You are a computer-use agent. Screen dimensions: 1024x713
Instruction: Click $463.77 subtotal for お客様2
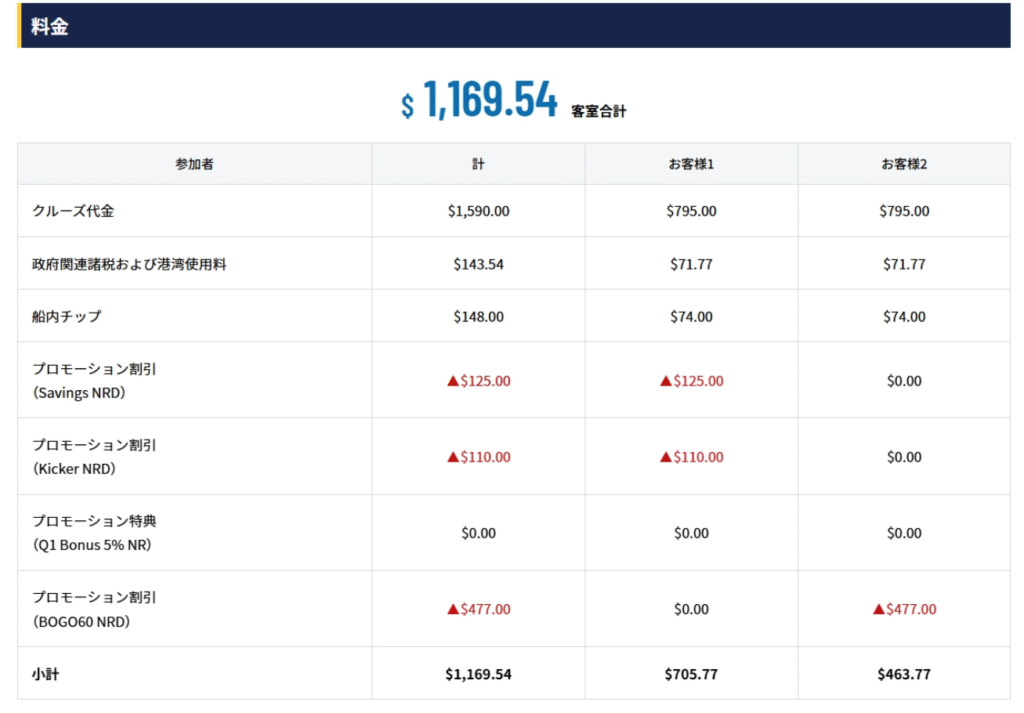[x=904, y=674]
